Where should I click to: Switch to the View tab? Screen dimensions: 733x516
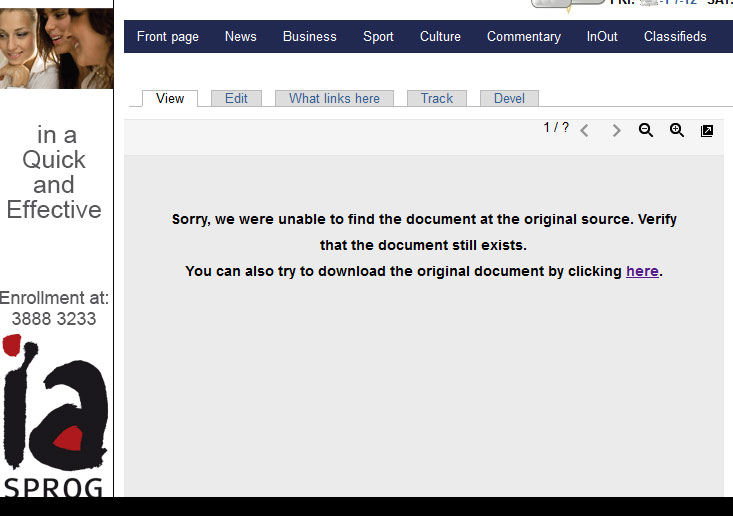point(170,98)
